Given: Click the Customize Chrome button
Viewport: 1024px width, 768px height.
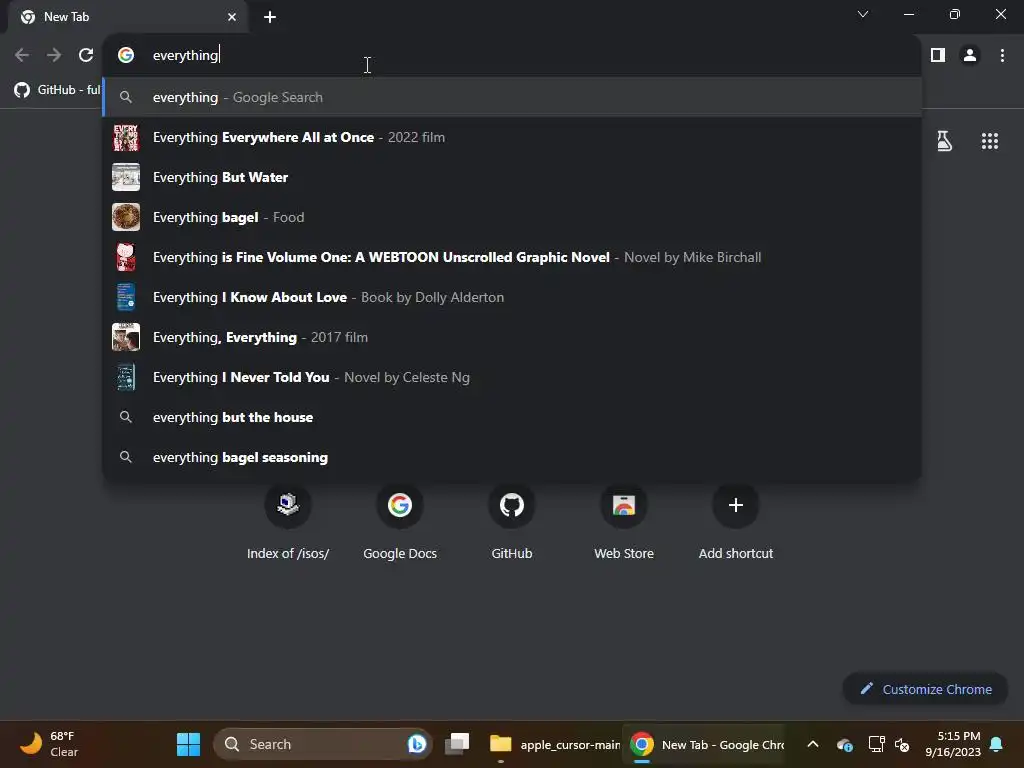Looking at the screenshot, I should [x=925, y=689].
